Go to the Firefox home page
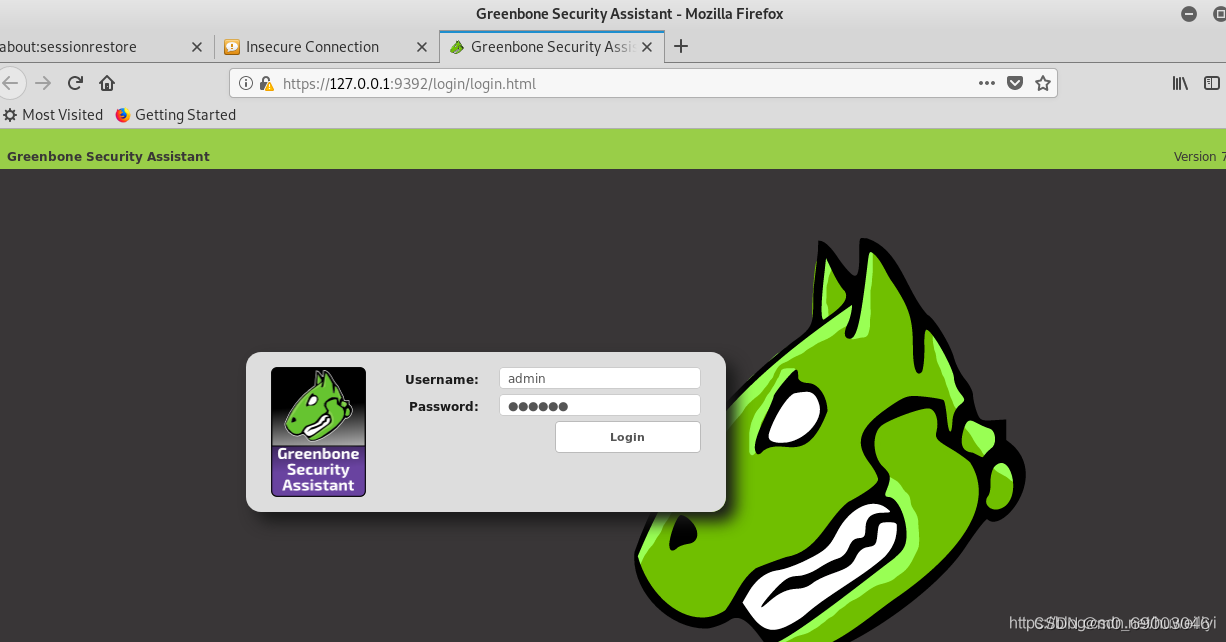 pyautogui.click(x=107, y=83)
